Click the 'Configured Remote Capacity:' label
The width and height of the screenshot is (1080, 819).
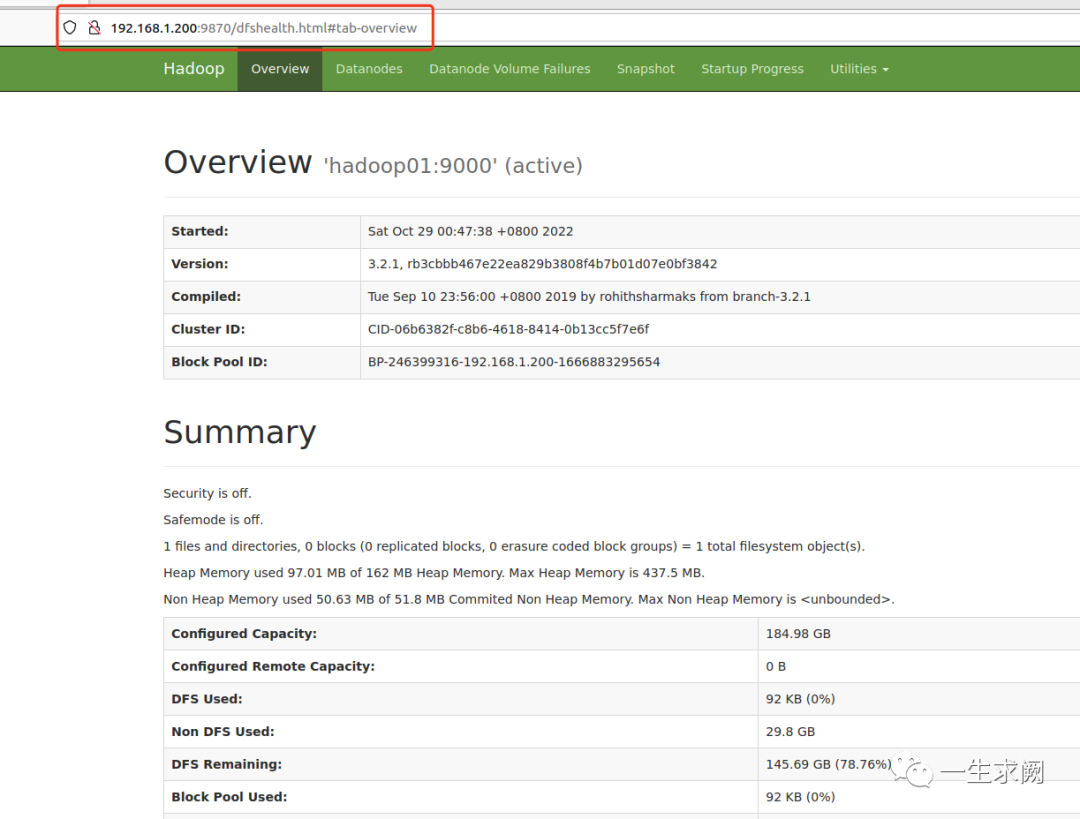[273, 666]
